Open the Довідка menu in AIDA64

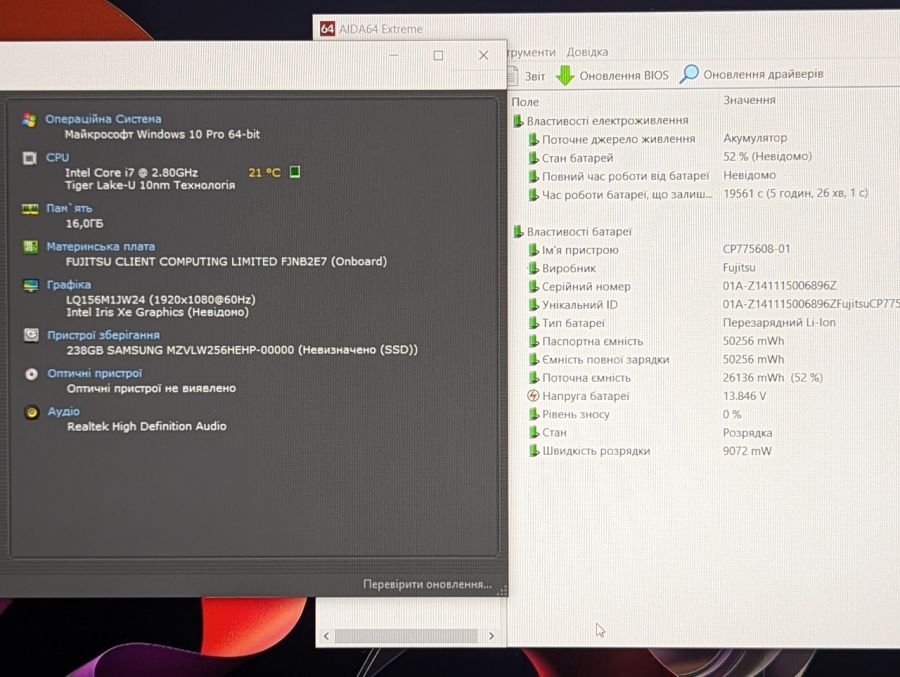coord(587,52)
